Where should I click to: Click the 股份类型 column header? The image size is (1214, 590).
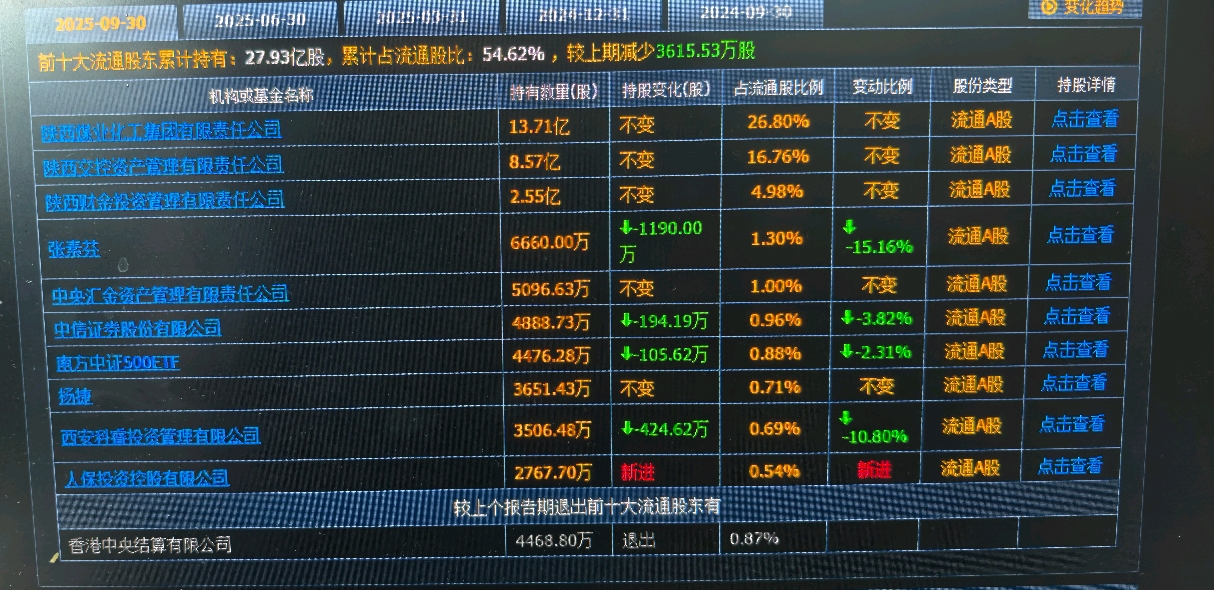pos(982,86)
